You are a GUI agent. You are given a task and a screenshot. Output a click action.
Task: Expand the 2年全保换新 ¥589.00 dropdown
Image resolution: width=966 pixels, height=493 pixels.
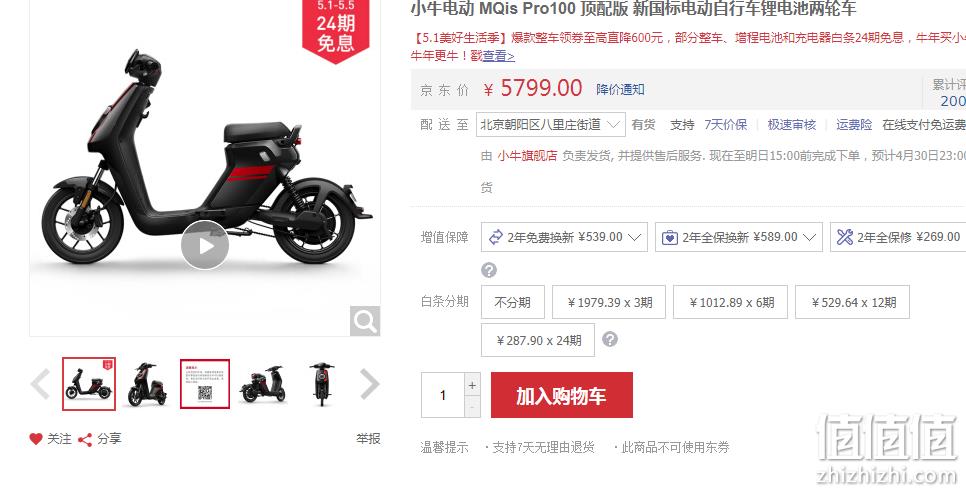[x=739, y=237]
